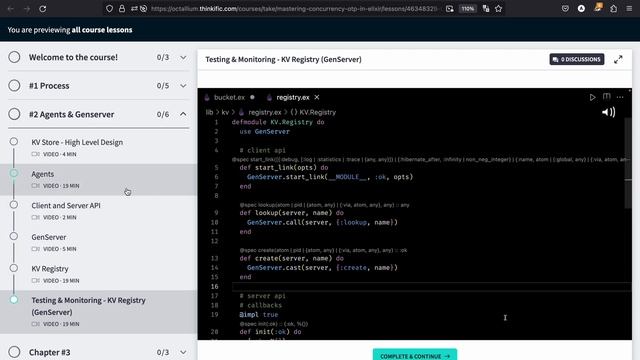Mark KV Store lesson circle
This screenshot has width=640, height=360.
(14, 142)
